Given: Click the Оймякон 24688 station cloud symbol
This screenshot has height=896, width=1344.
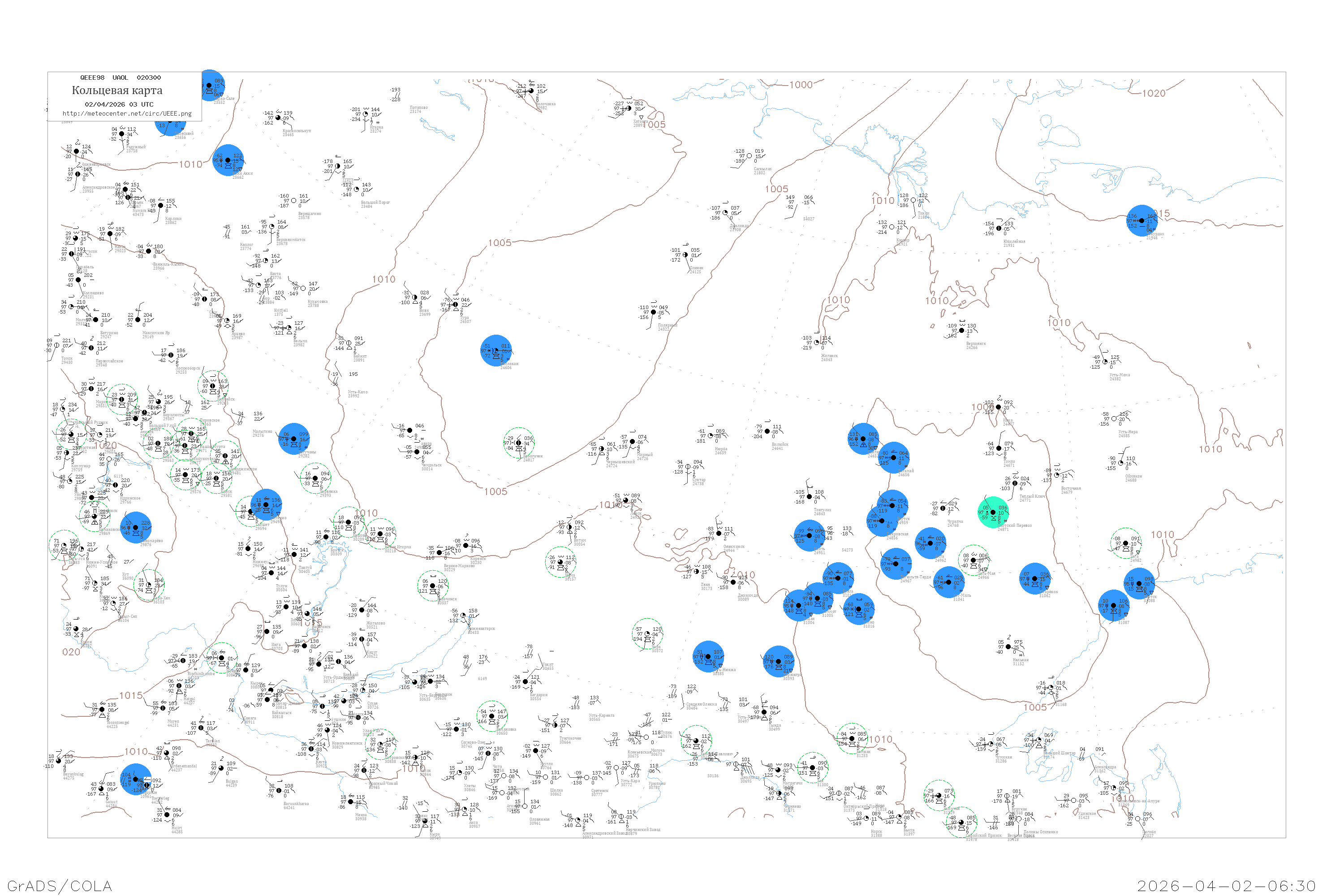Looking at the screenshot, I should 1120,463.
